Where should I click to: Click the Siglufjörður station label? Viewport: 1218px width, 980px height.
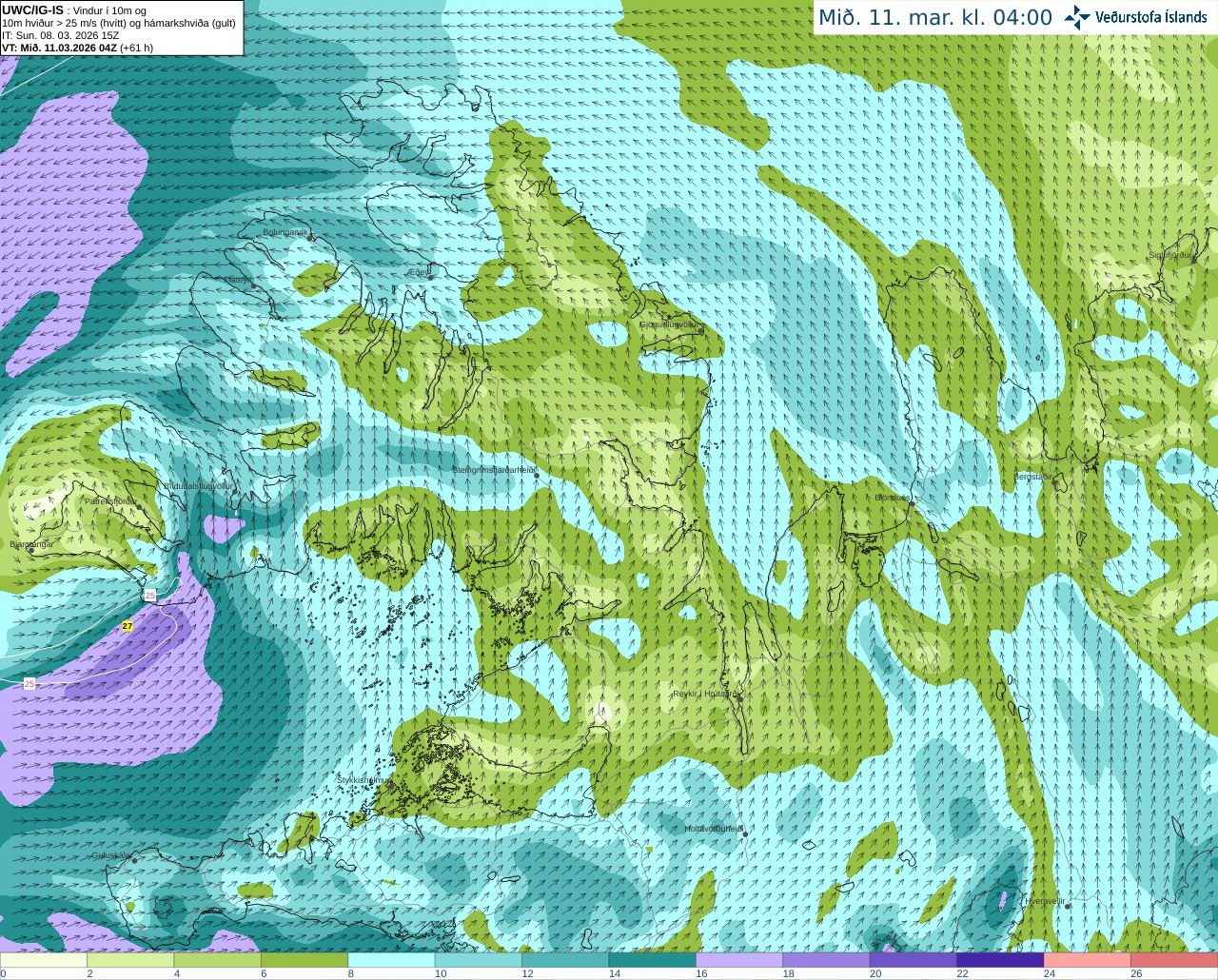[1171, 255]
